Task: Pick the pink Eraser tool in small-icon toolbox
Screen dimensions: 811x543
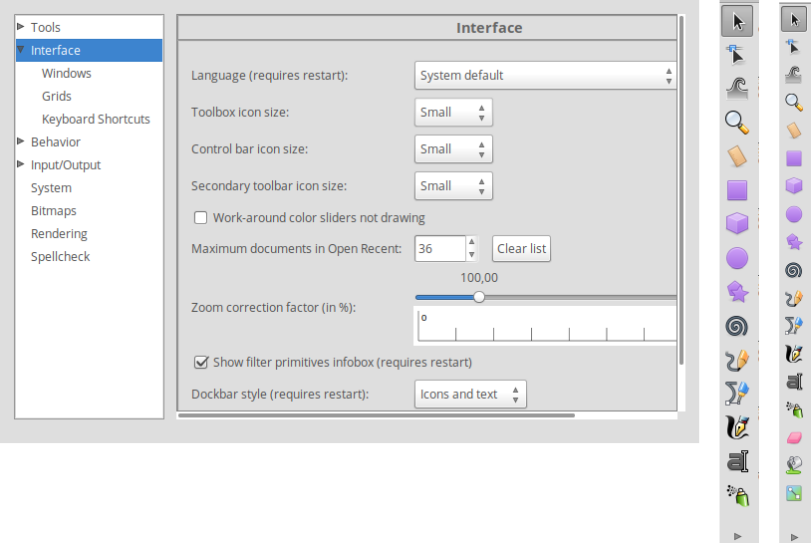Action: [794, 438]
